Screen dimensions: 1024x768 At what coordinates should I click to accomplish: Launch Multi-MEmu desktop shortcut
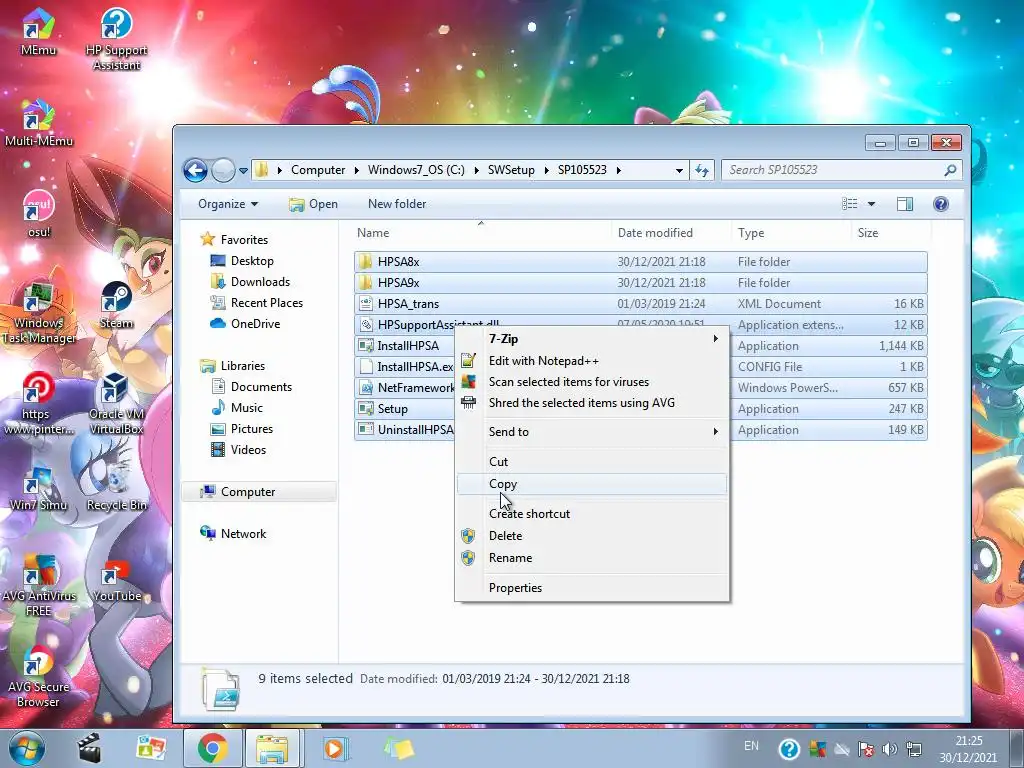tap(38, 123)
